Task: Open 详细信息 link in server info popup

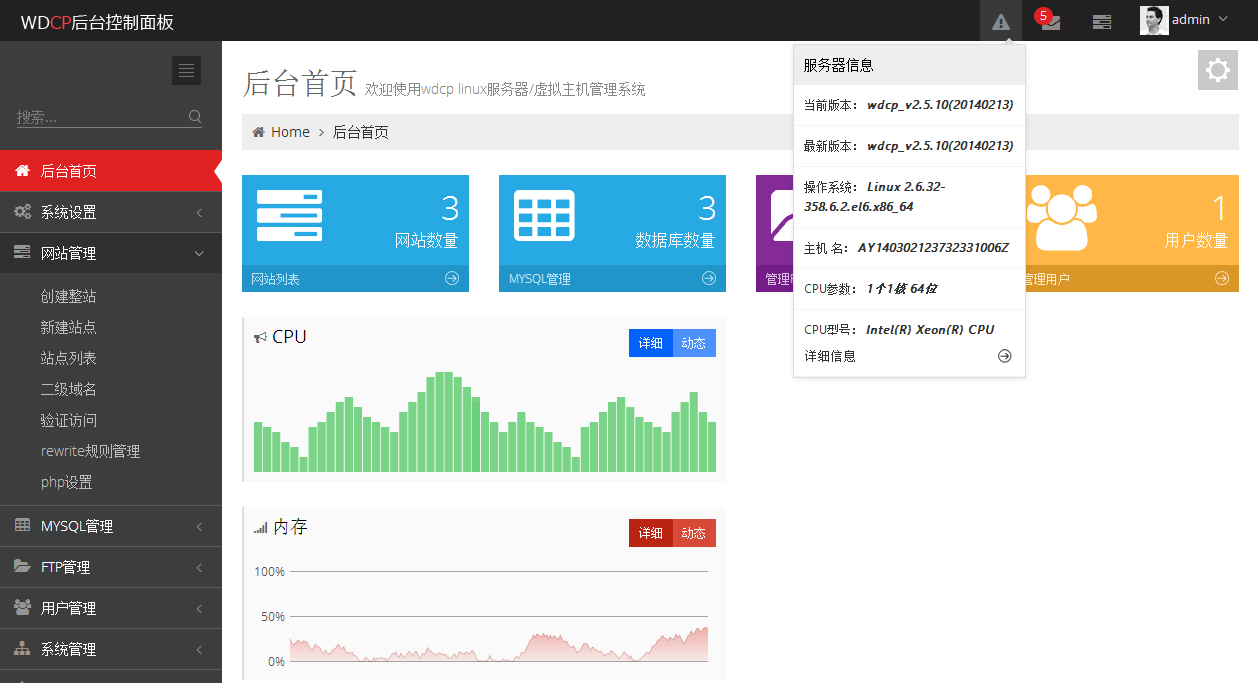Action: click(830, 356)
